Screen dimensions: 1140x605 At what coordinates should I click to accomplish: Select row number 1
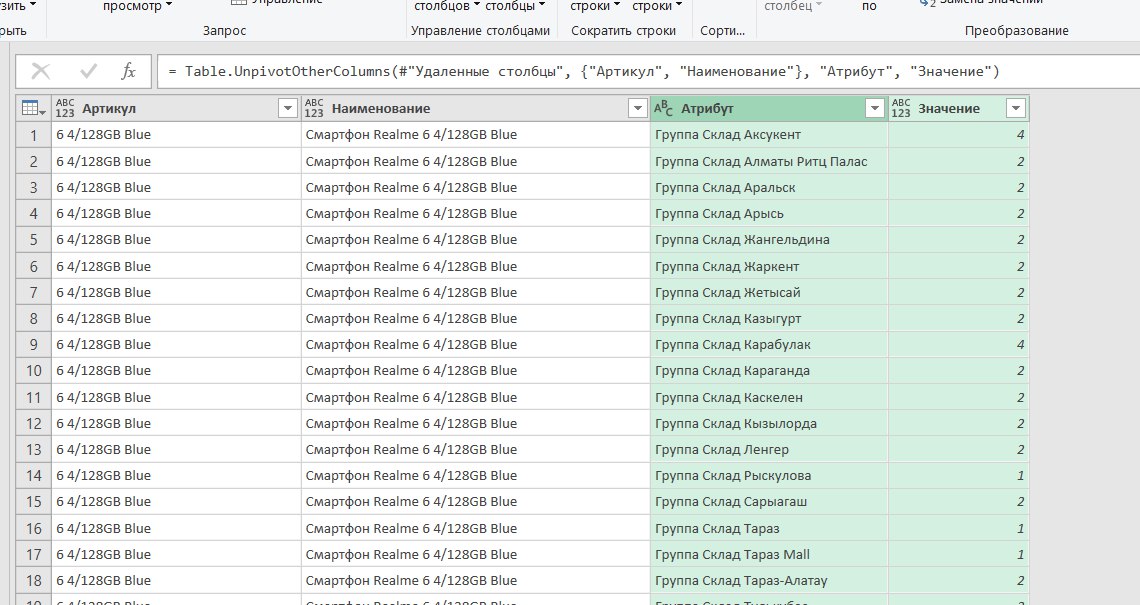[x=33, y=135]
